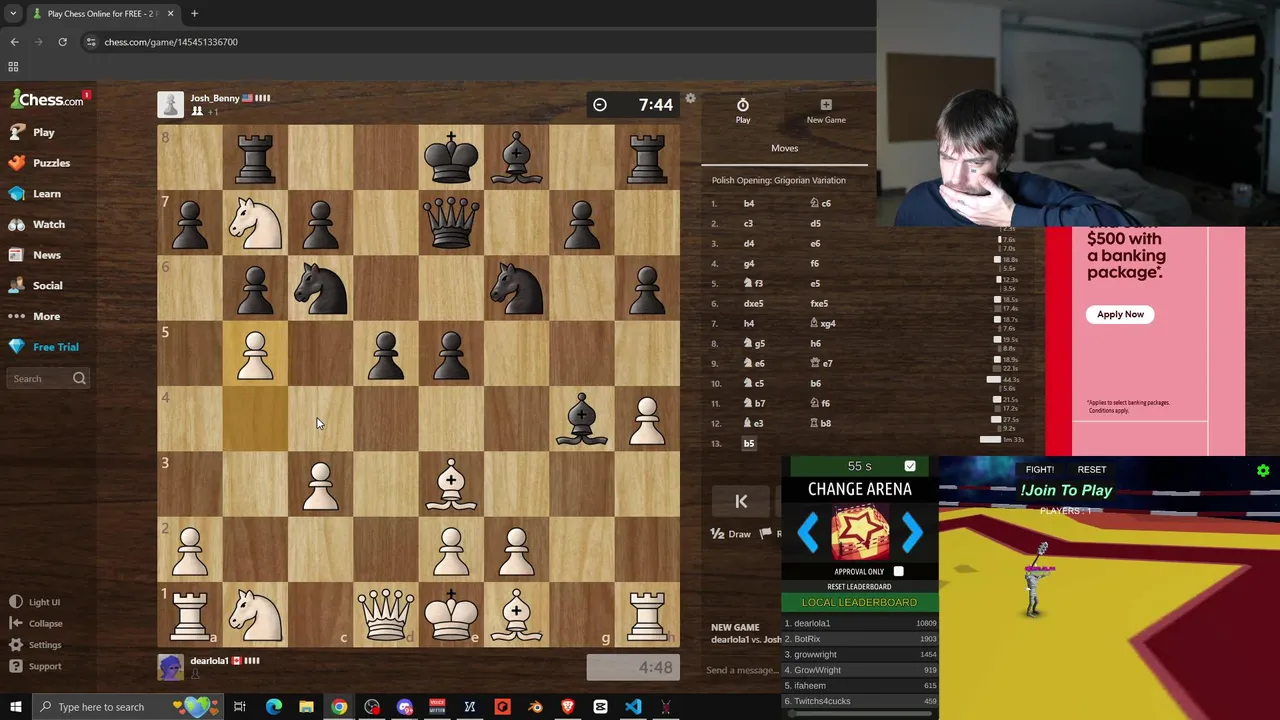Open Microsoft Edge from the taskbar
Viewport: 1280px width, 720px height.
point(273,707)
